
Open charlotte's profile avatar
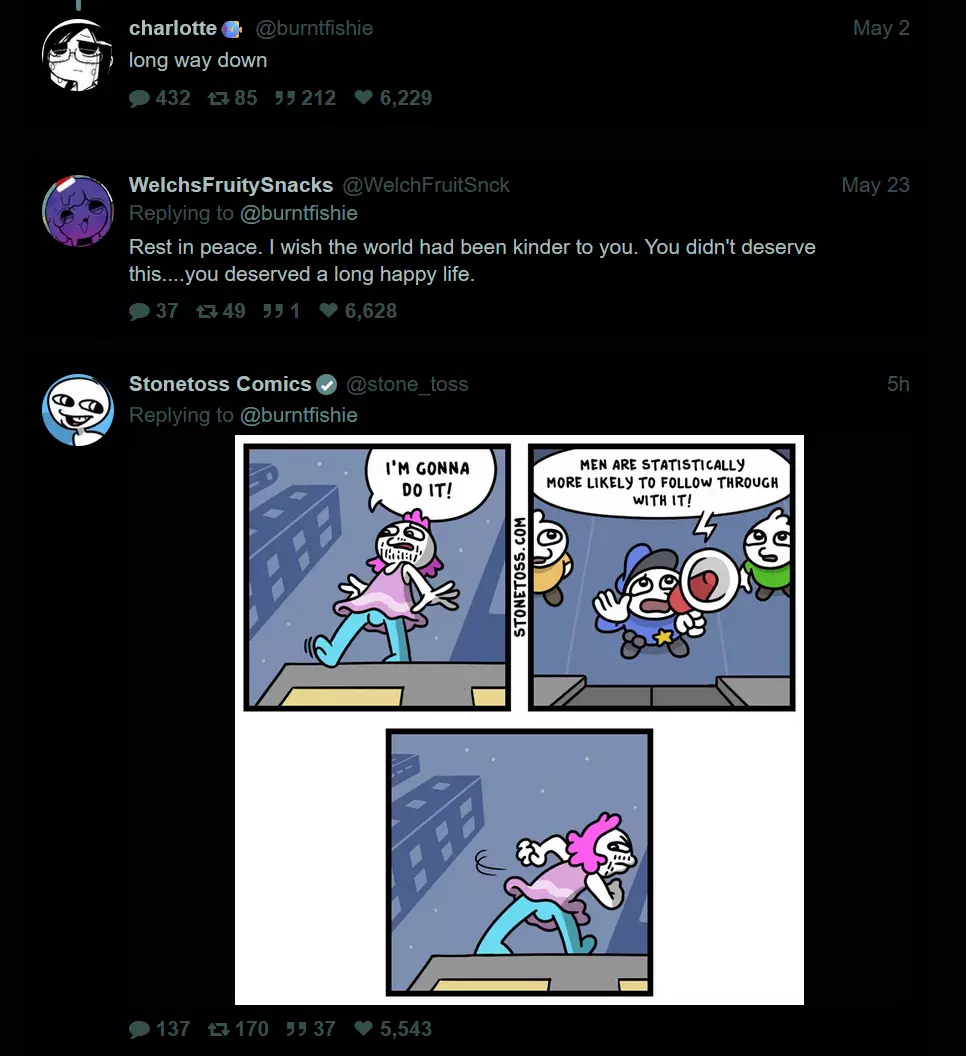pos(77,55)
